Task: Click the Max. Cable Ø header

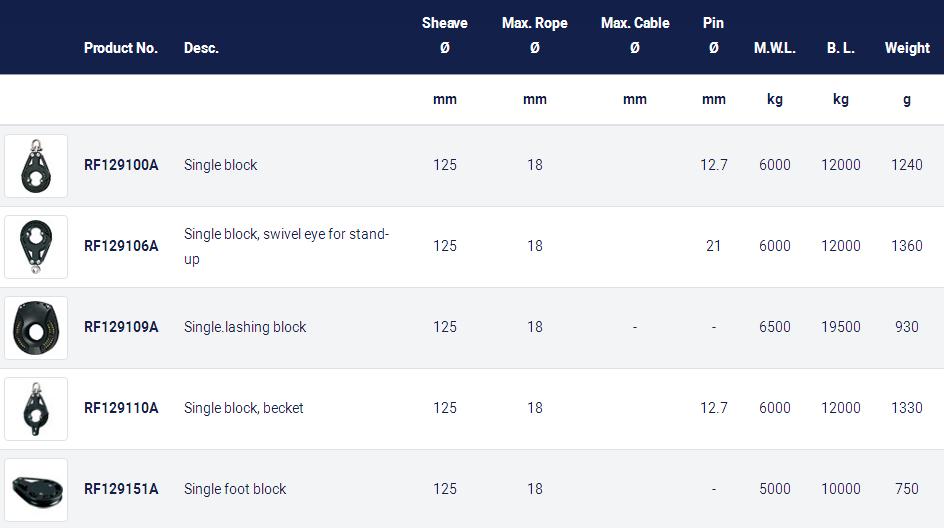Action: click(635, 35)
